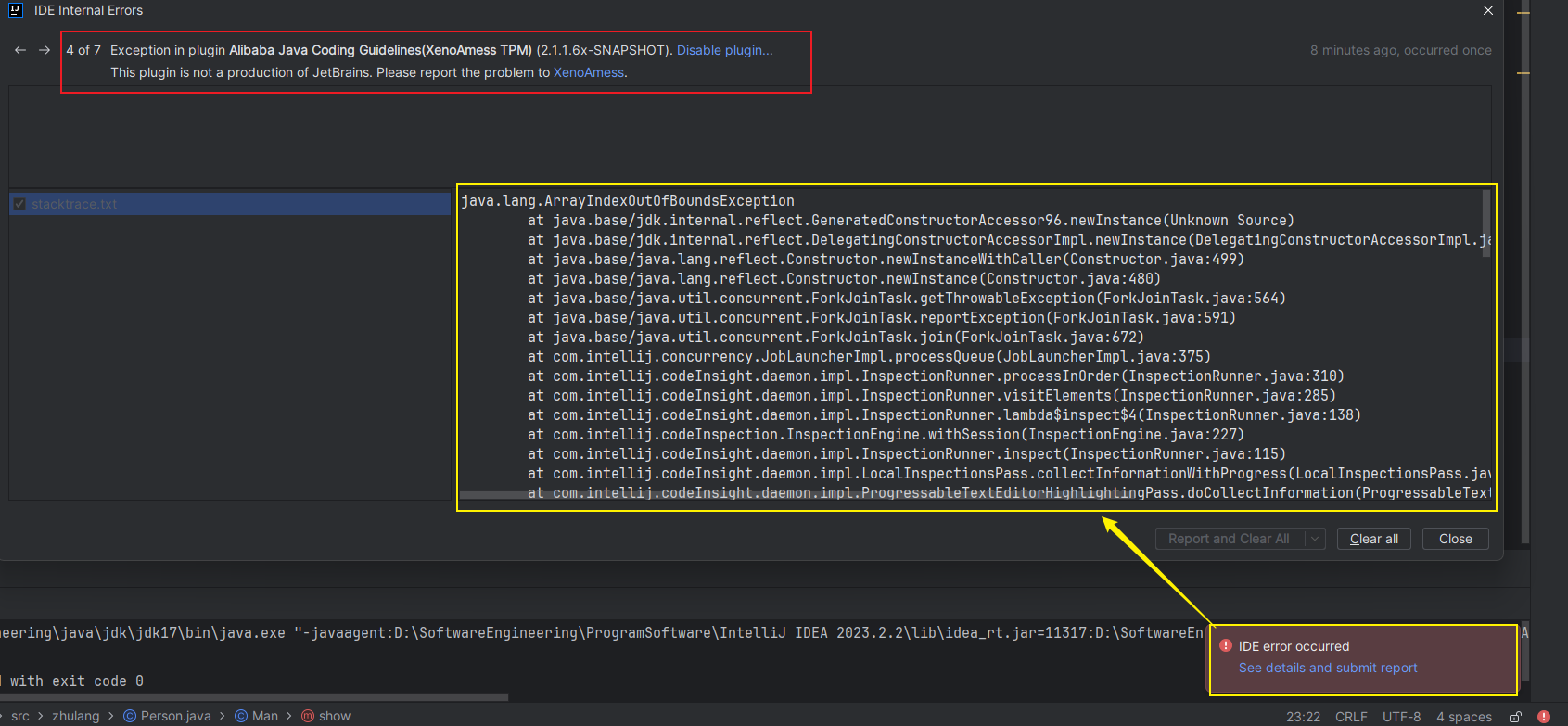1568x726 pixels.
Task: Go to the next error with forward arrow
Action: click(x=45, y=50)
